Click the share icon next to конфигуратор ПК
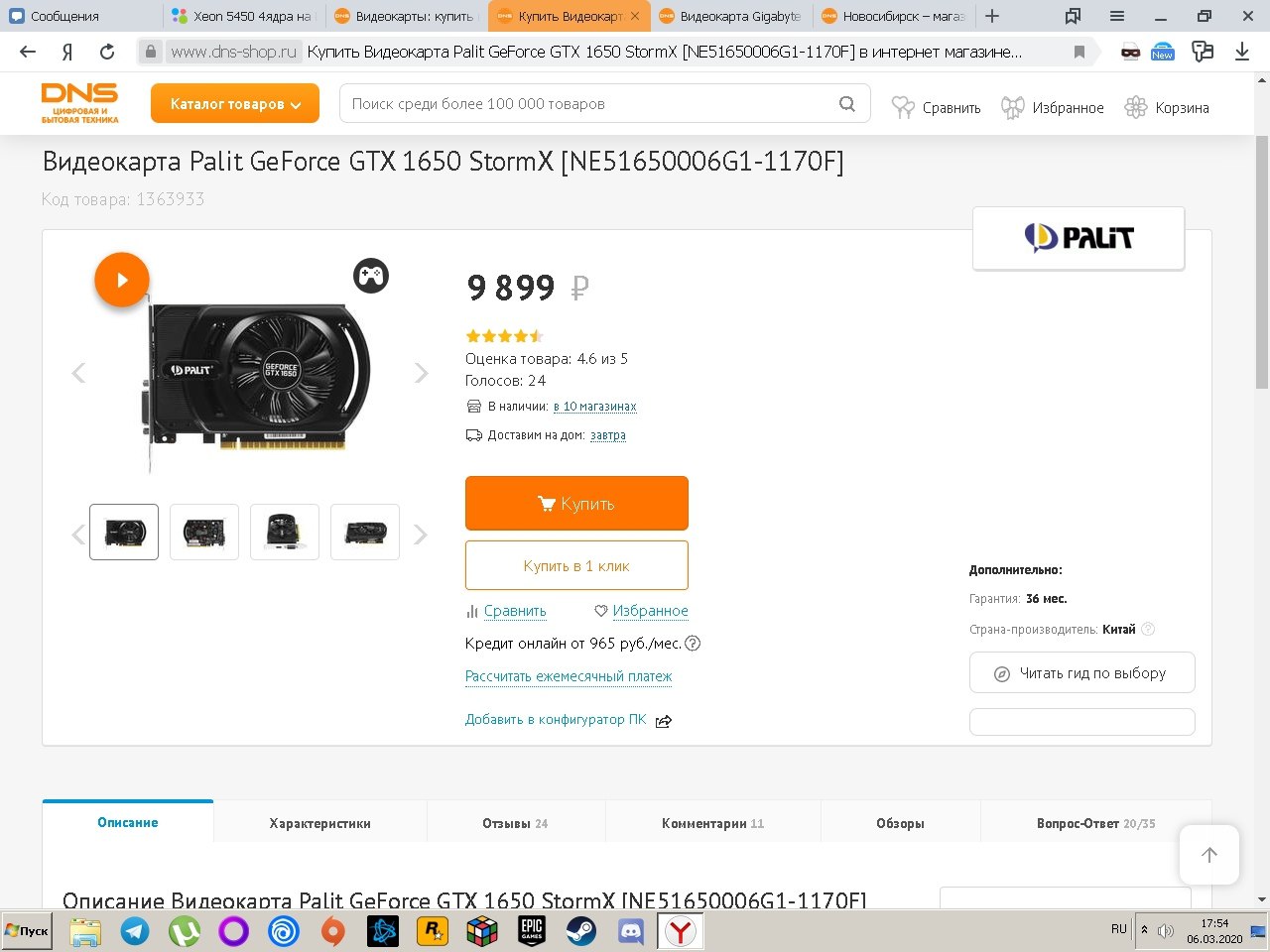 coord(664,721)
